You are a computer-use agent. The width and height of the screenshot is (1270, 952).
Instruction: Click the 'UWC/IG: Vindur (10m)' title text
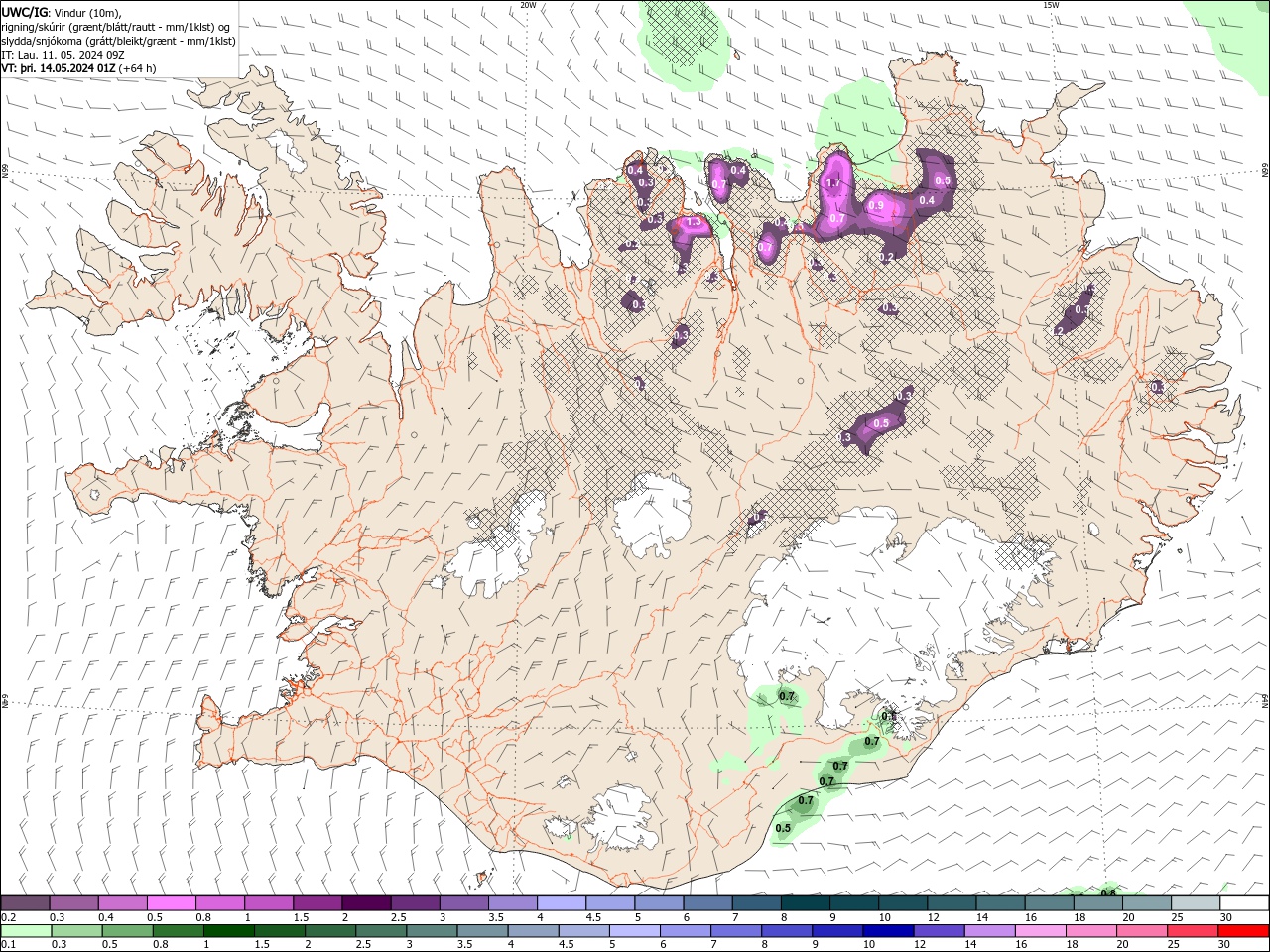click(62, 12)
